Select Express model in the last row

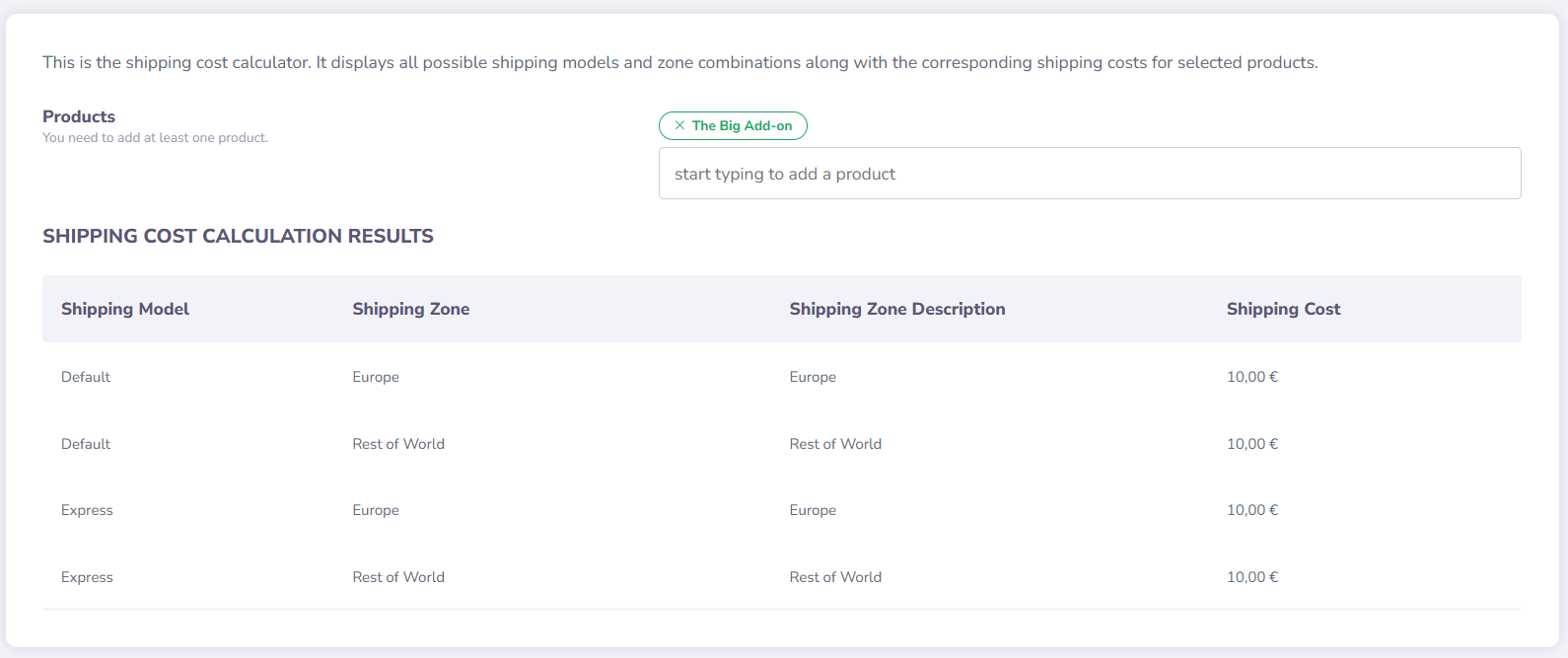[87, 577]
